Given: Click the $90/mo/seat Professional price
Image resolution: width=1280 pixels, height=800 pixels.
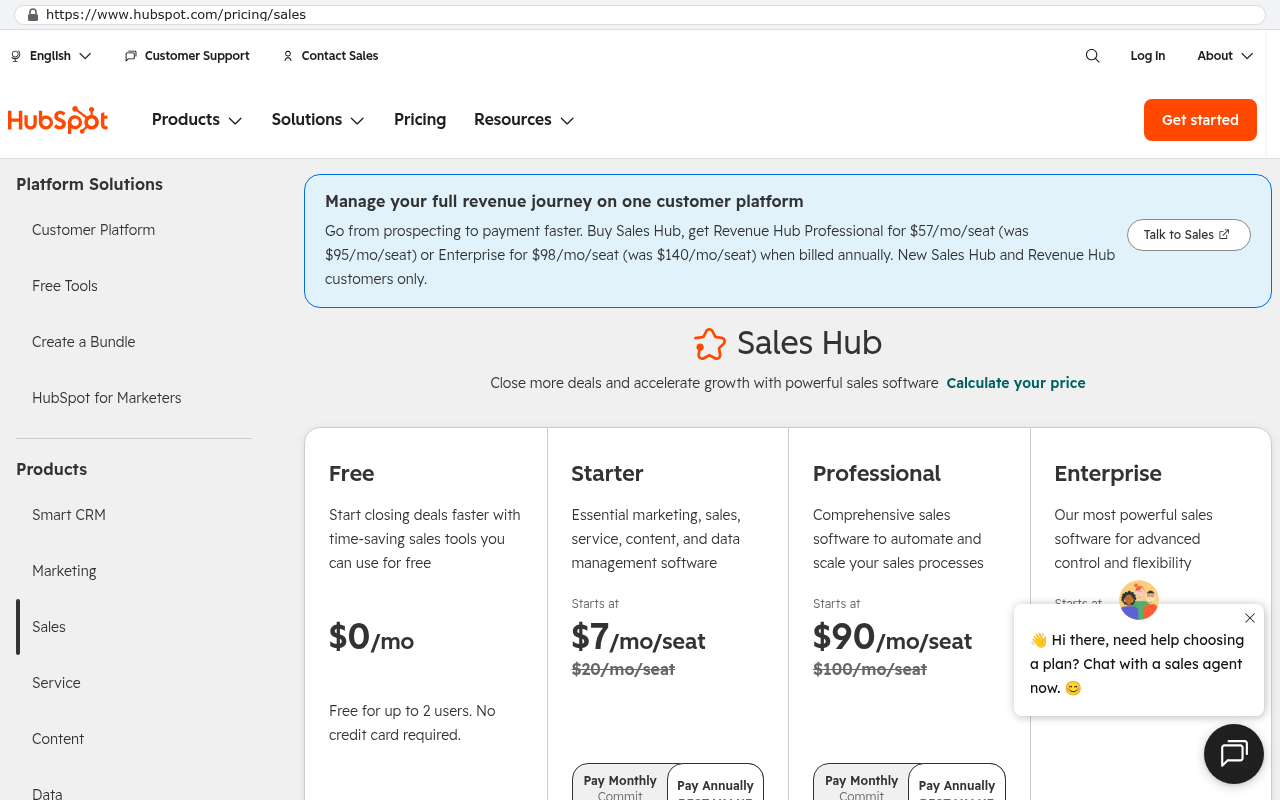Looking at the screenshot, I should point(892,638).
